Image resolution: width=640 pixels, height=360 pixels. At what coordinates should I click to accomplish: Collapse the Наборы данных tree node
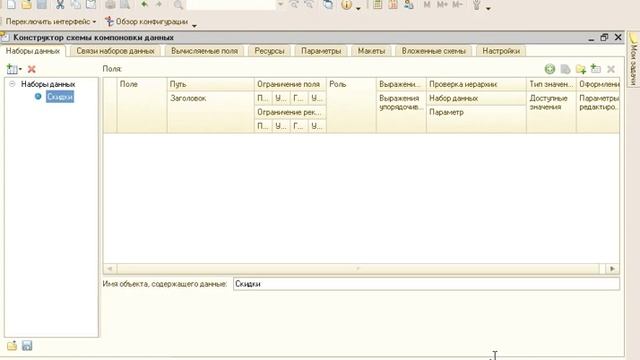click(x=12, y=84)
